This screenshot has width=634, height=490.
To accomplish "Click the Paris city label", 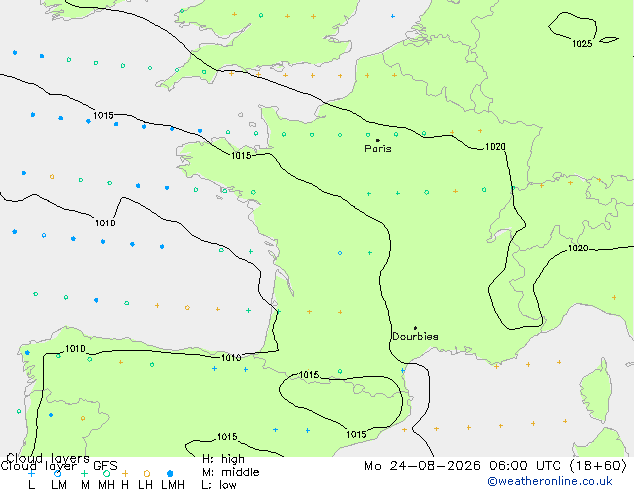I will [x=378, y=148].
